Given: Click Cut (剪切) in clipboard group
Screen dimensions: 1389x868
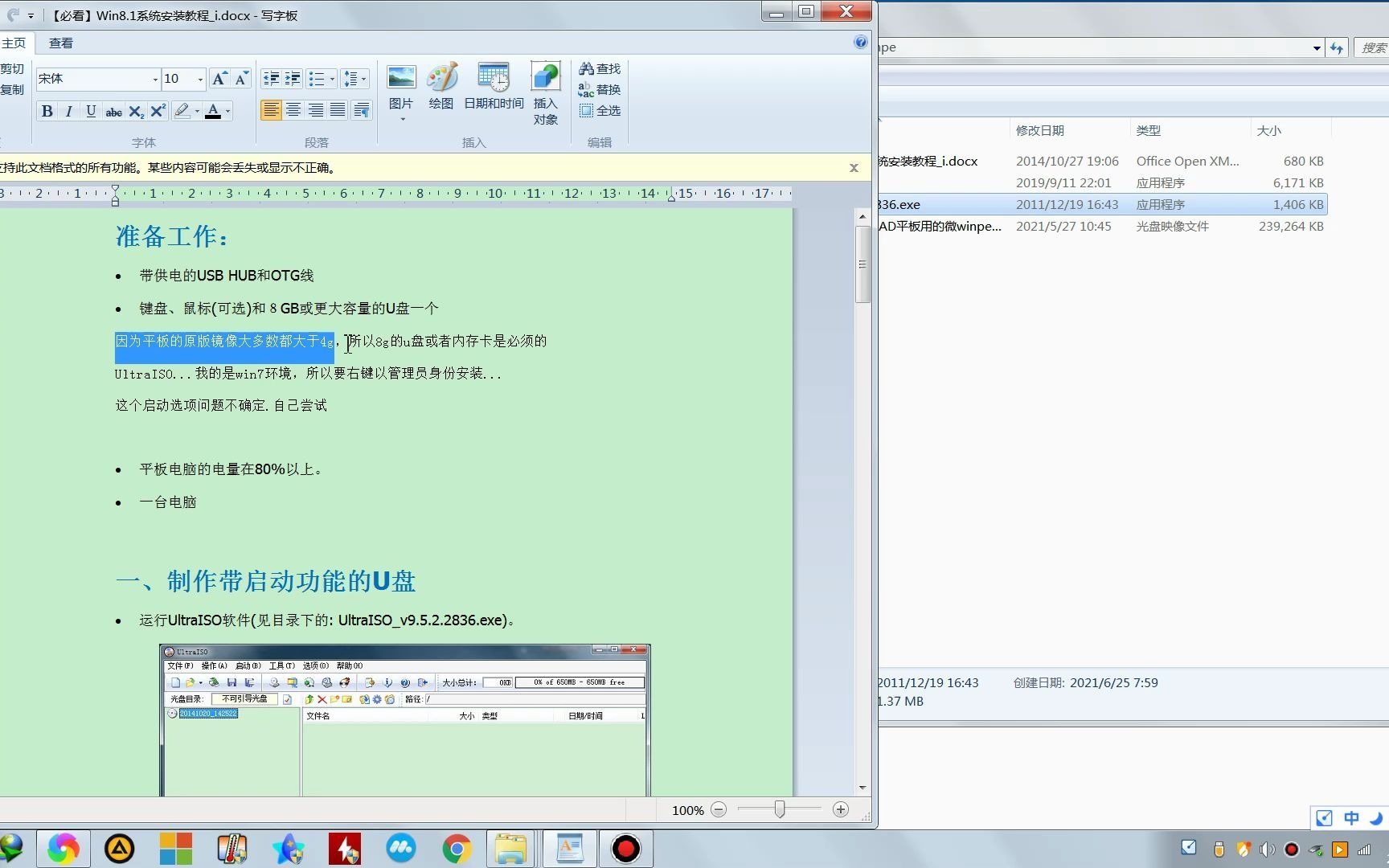Looking at the screenshot, I should tap(12, 69).
